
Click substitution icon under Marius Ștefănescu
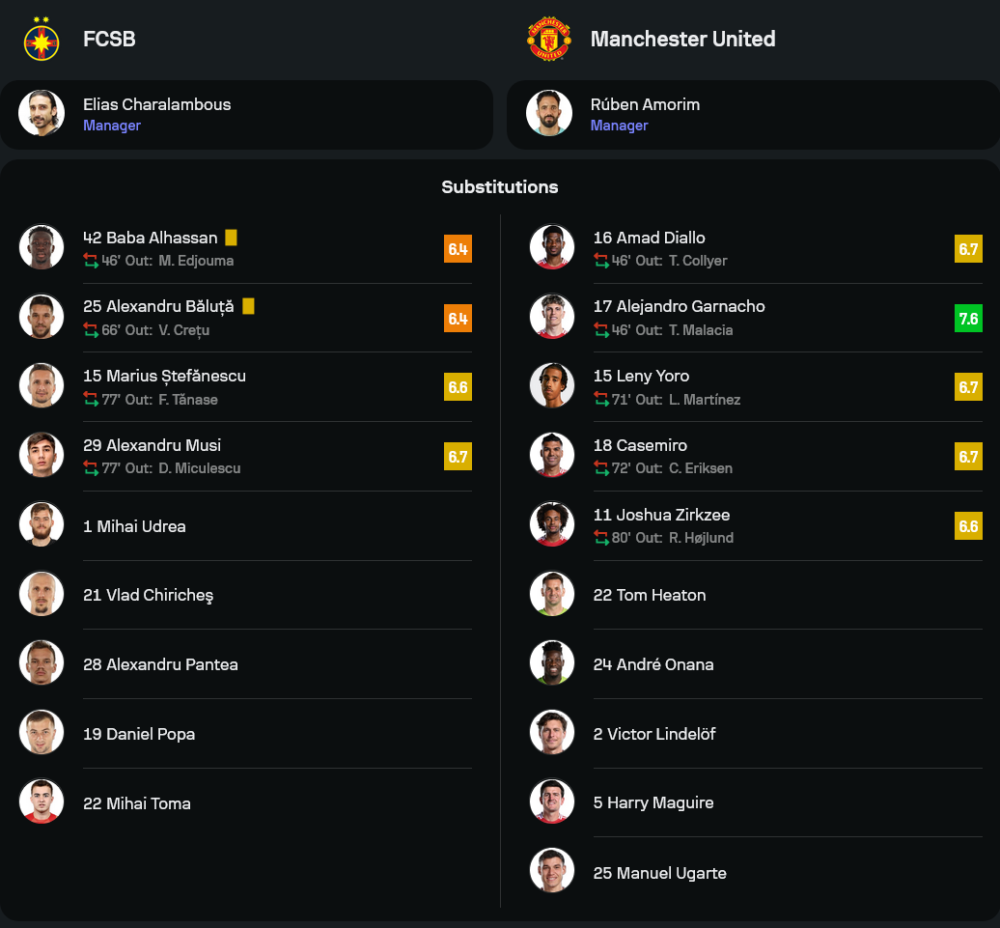click(x=91, y=400)
